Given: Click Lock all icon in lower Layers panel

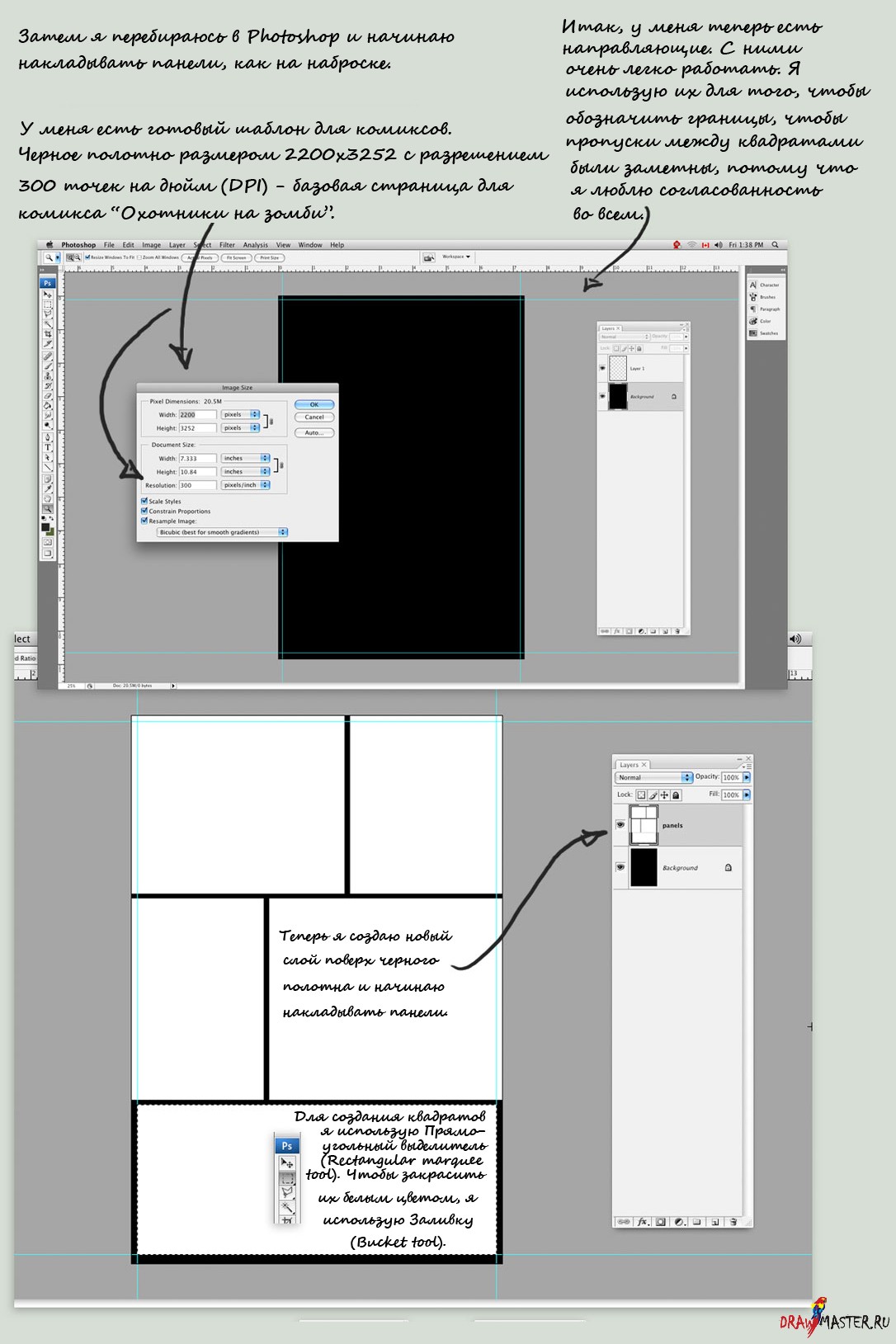Looking at the screenshot, I should tap(676, 795).
